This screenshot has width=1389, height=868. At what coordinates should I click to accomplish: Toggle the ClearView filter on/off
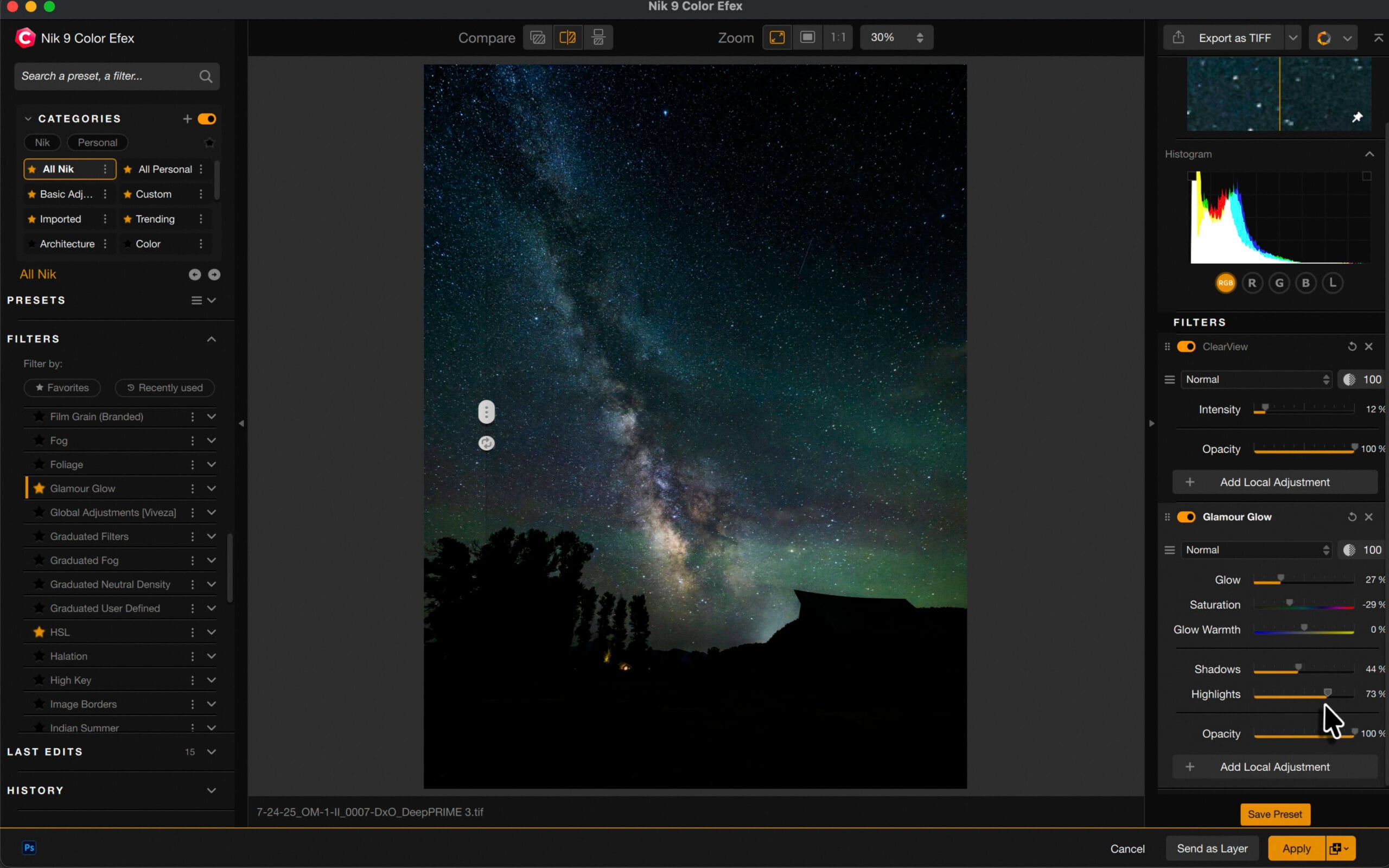point(1187,347)
